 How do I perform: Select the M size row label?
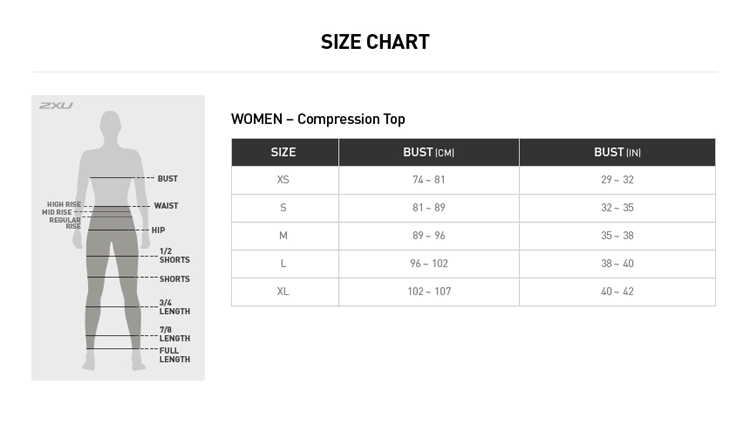tap(284, 236)
